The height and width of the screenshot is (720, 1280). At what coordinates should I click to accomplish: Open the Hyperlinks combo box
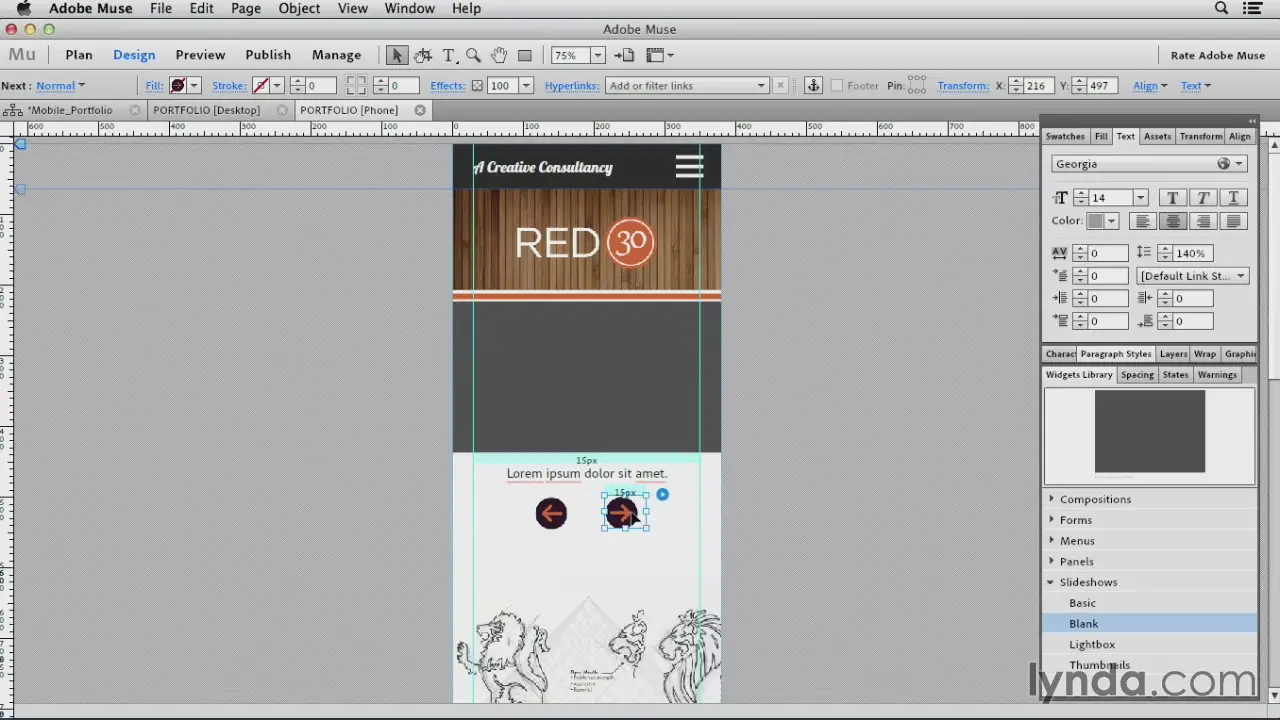pos(687,85)
